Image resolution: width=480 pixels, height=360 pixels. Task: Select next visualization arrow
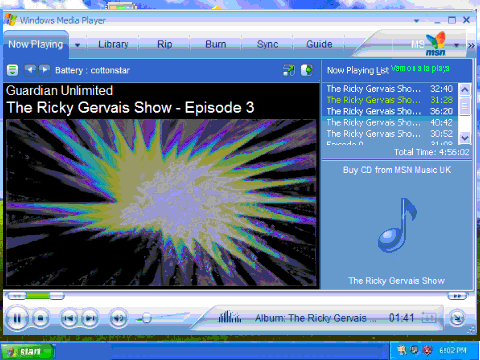tap(45, 70)
